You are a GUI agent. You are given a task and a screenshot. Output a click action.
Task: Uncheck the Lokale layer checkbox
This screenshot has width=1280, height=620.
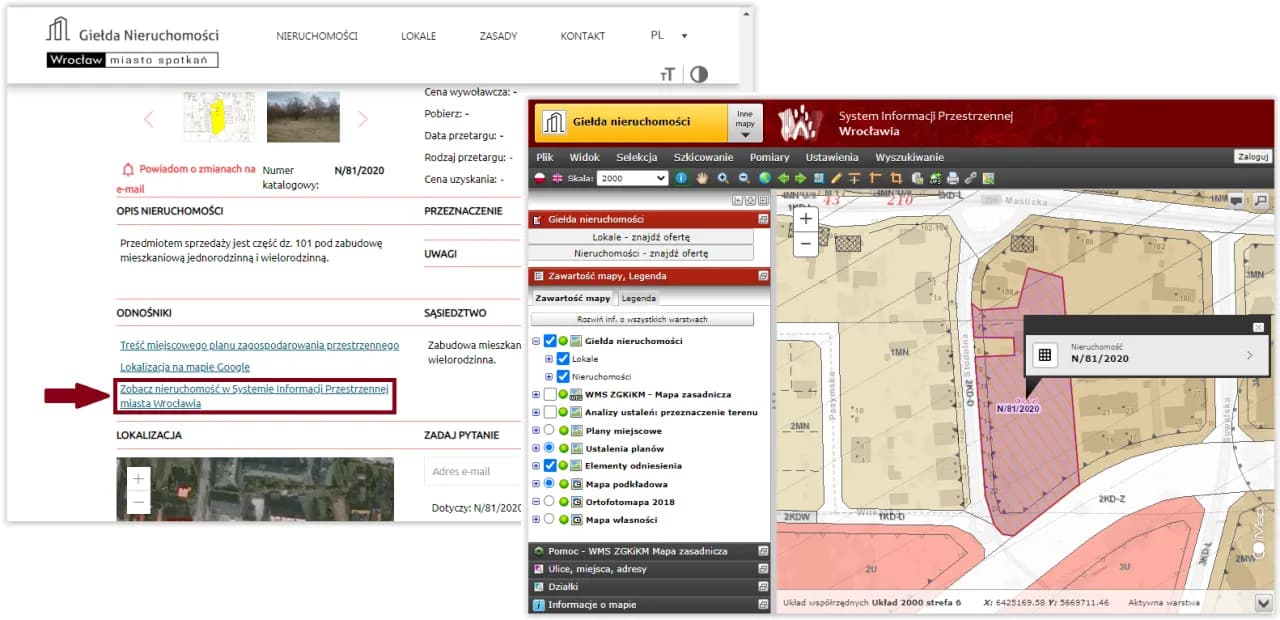coord(563,359)
